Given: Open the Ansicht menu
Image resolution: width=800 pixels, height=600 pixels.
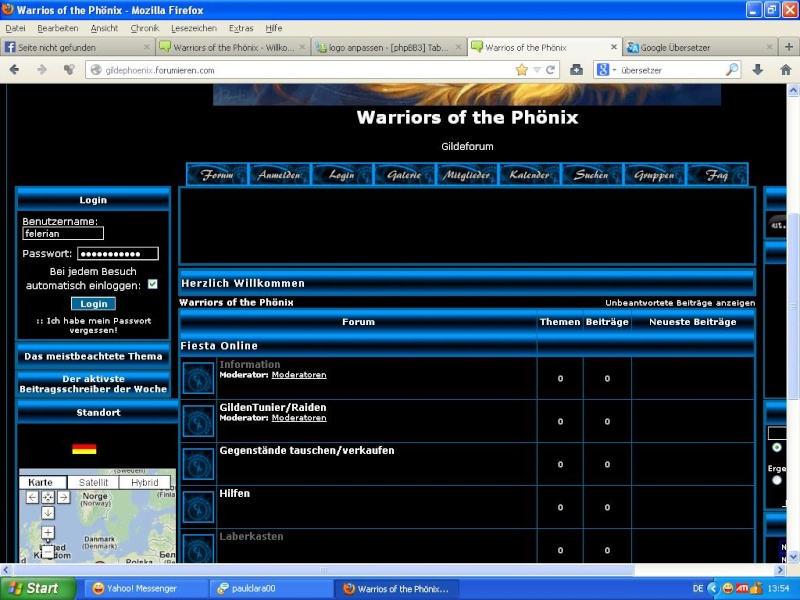Looking at the screenshot, I should (104, 28).
